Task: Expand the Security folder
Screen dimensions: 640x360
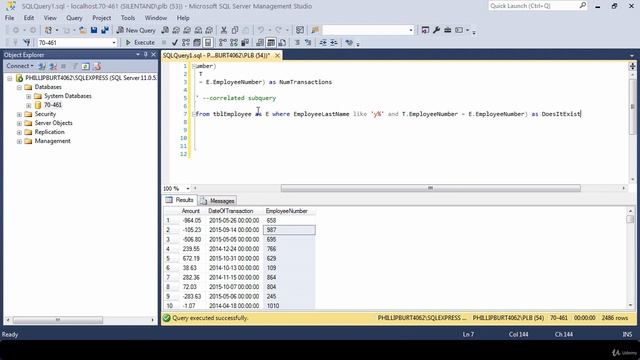Action: [x=19, y=114]
